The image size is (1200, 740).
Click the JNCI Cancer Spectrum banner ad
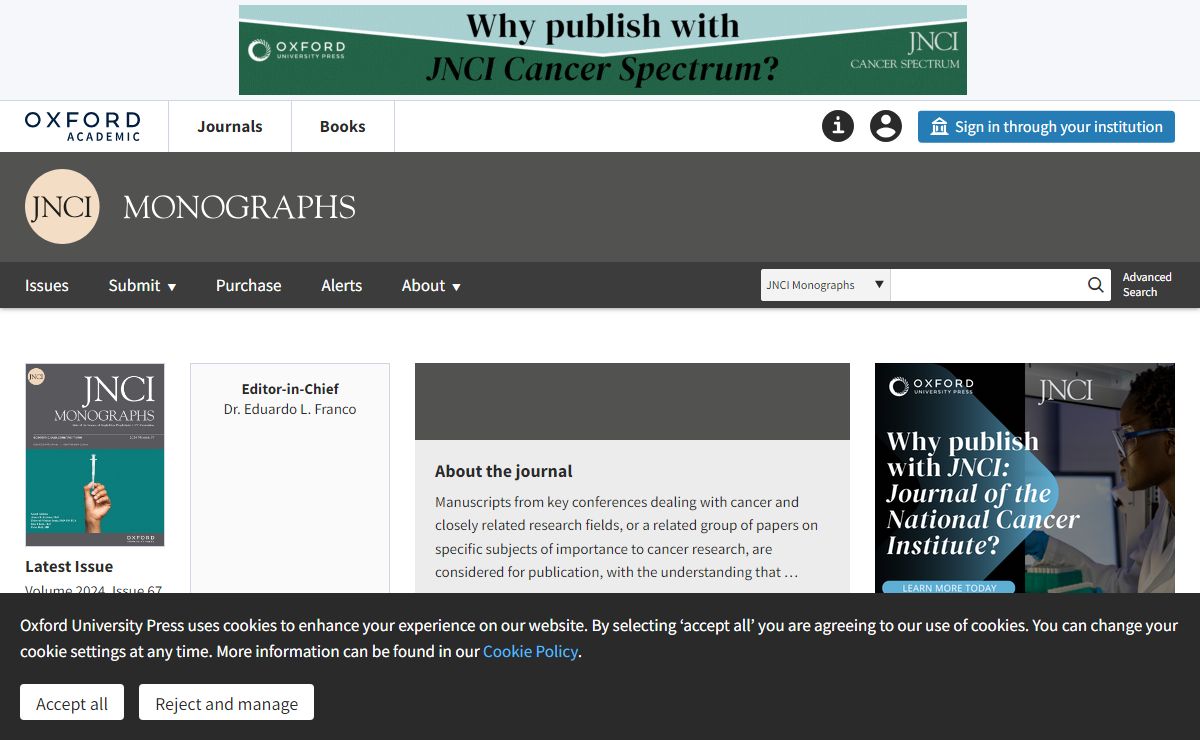click(603, 50)
